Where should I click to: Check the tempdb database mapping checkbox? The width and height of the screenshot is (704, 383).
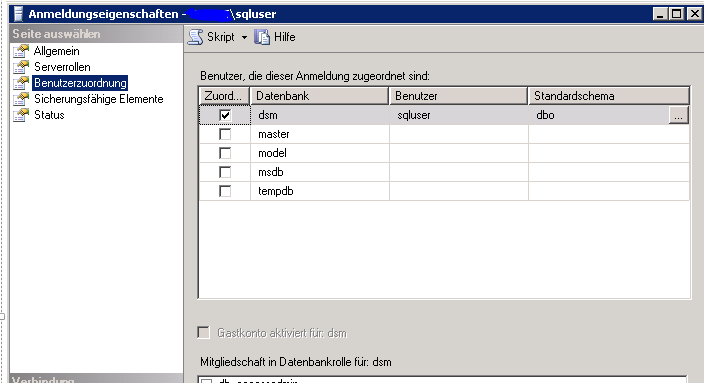tap(225, 191)
